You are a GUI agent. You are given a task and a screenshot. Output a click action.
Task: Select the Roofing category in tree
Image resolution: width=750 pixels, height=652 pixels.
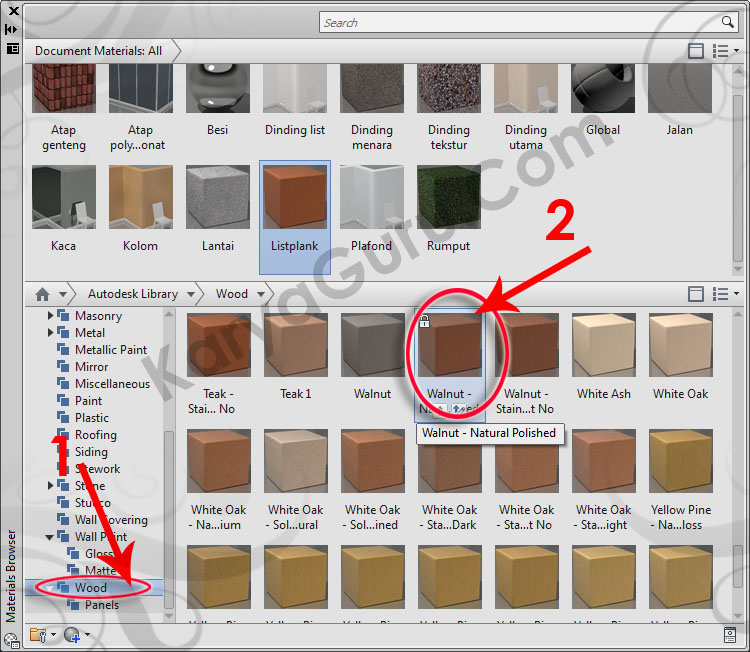[x=95, y=435]
